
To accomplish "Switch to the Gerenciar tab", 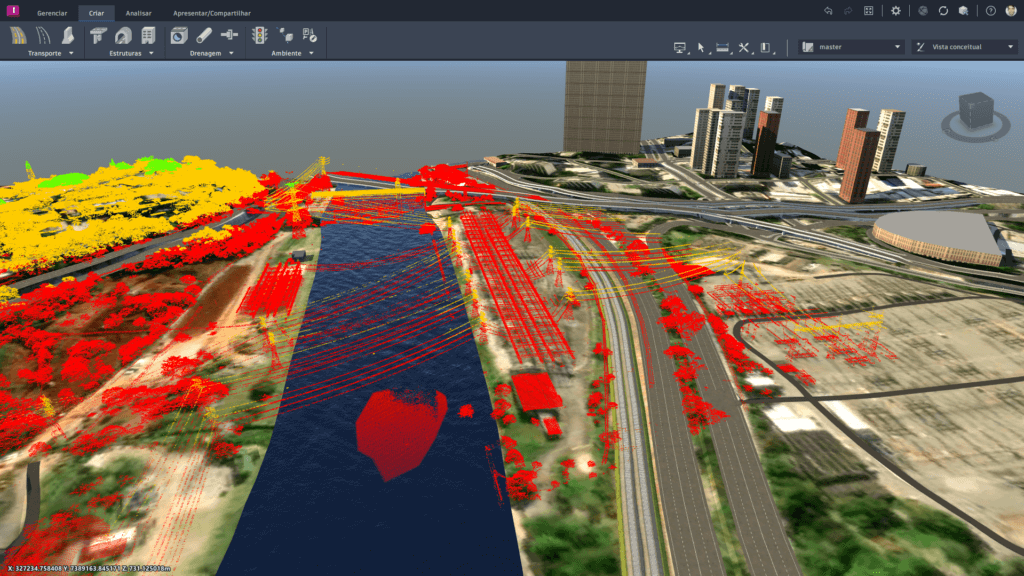I will tap(52, 13).
